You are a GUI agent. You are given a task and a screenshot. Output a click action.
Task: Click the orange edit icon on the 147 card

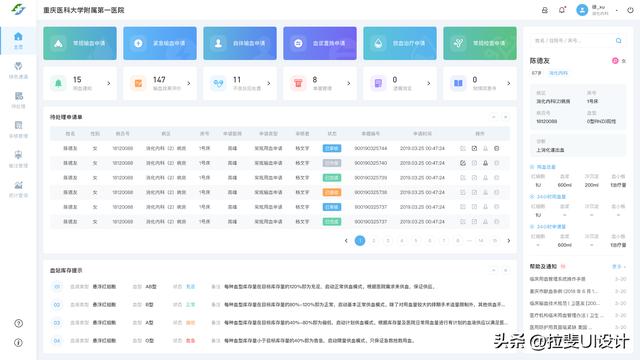(x=138, y=83)
